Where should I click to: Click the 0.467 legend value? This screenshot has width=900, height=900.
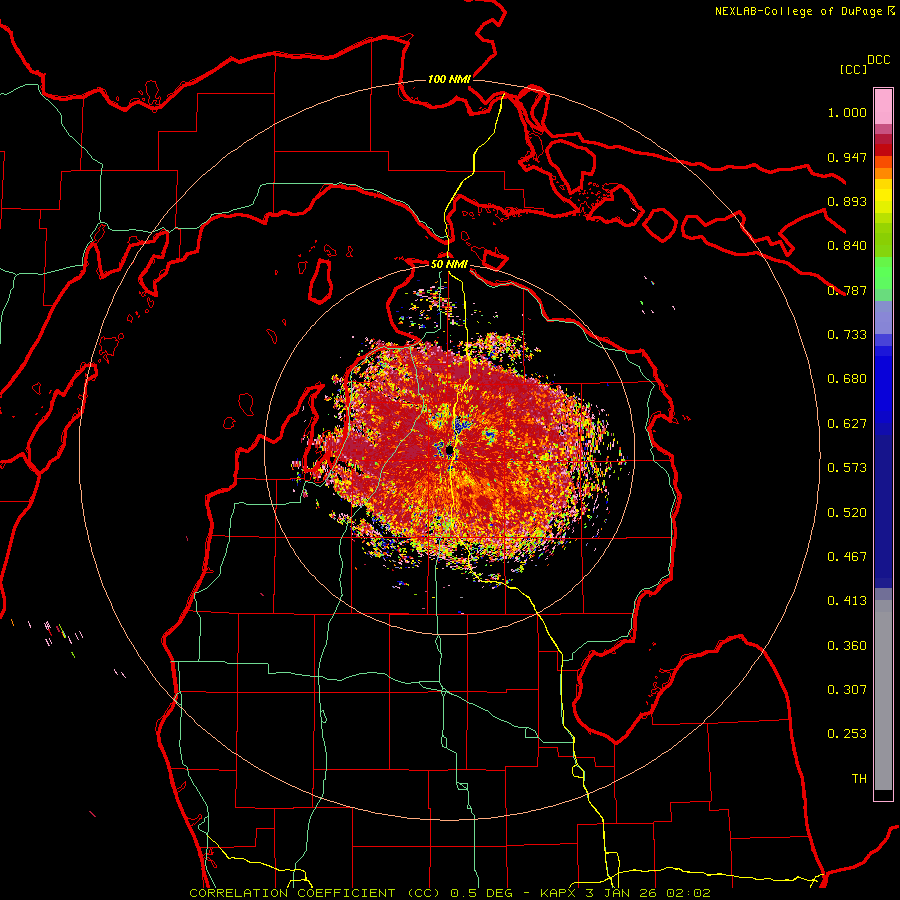click(x=847, y=557)
